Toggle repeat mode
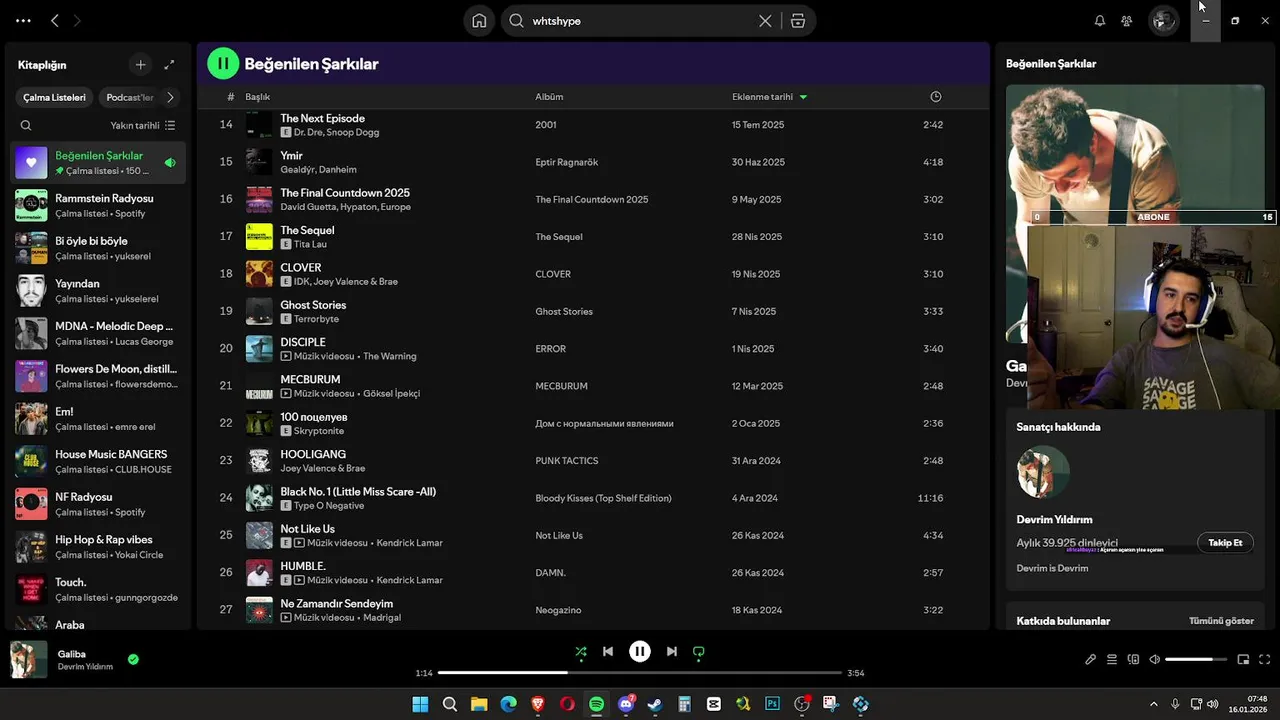This screenshot has height=720, width=1280. 699,651
